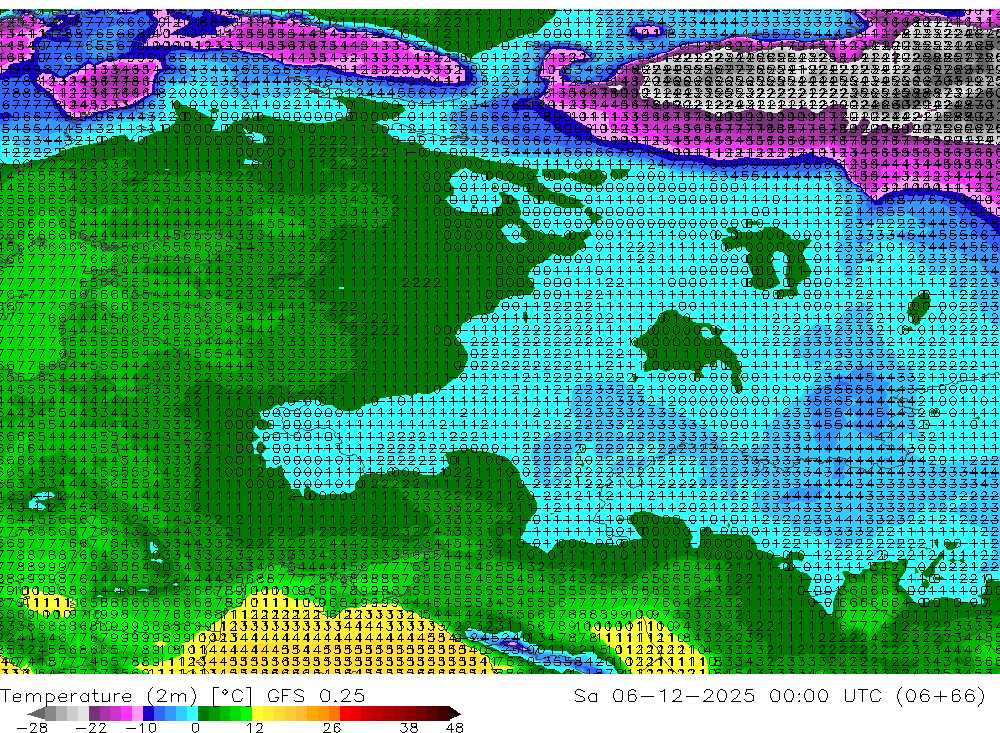Click the '-28' legend value
Image resolution: width=1000 pixels, height=733 pixels.
(x=32, y=728)
